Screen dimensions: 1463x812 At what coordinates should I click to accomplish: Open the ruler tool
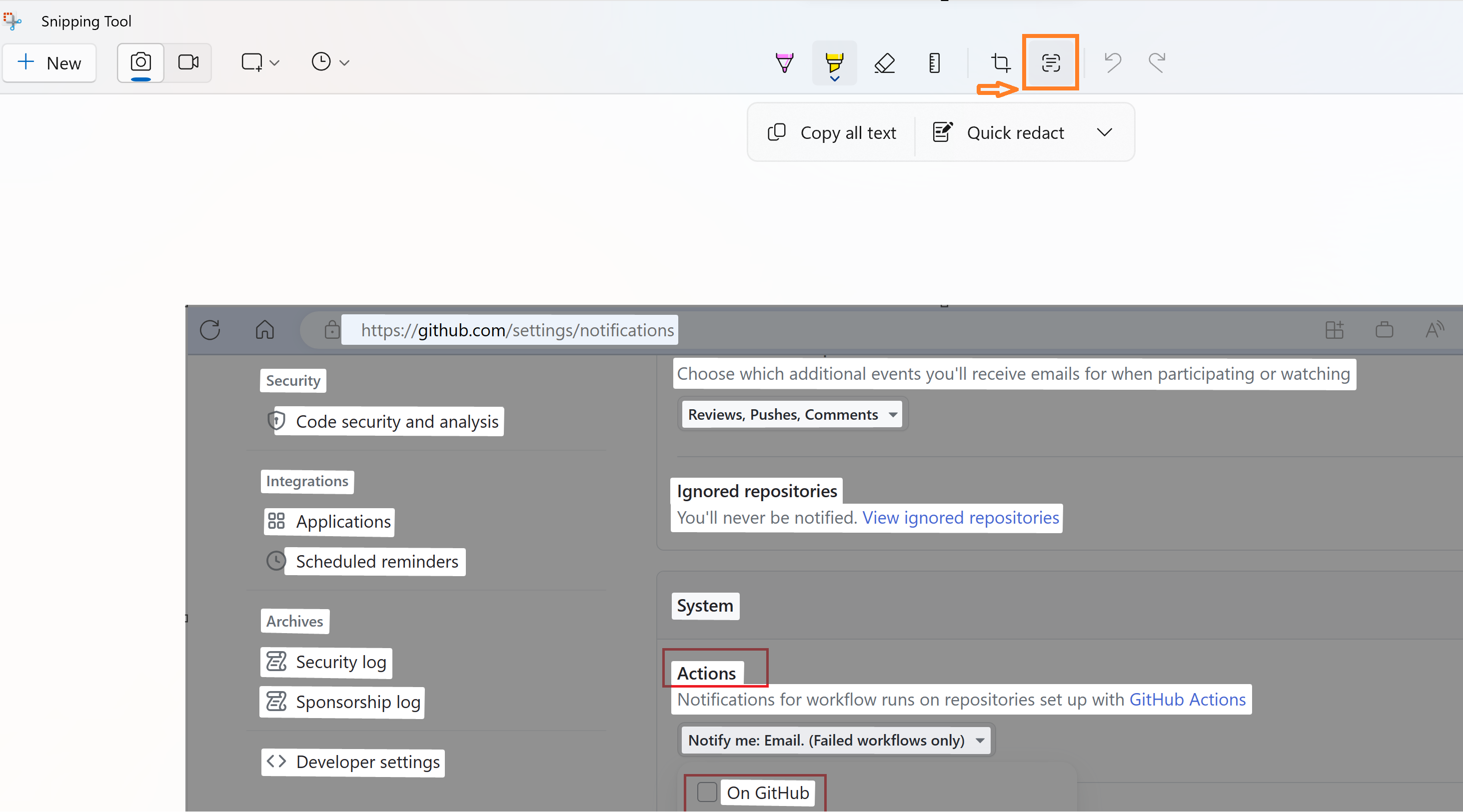click(x=934, y=62)
